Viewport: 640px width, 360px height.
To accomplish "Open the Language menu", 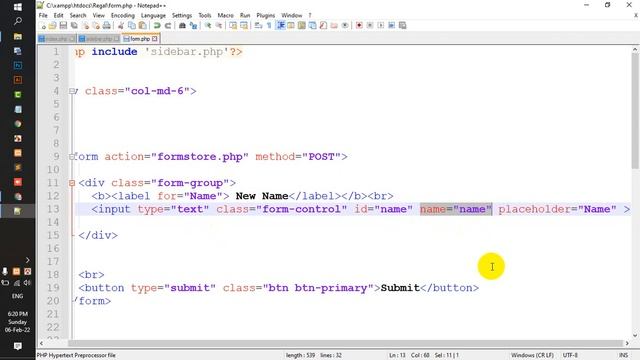I will coord(153,16).
